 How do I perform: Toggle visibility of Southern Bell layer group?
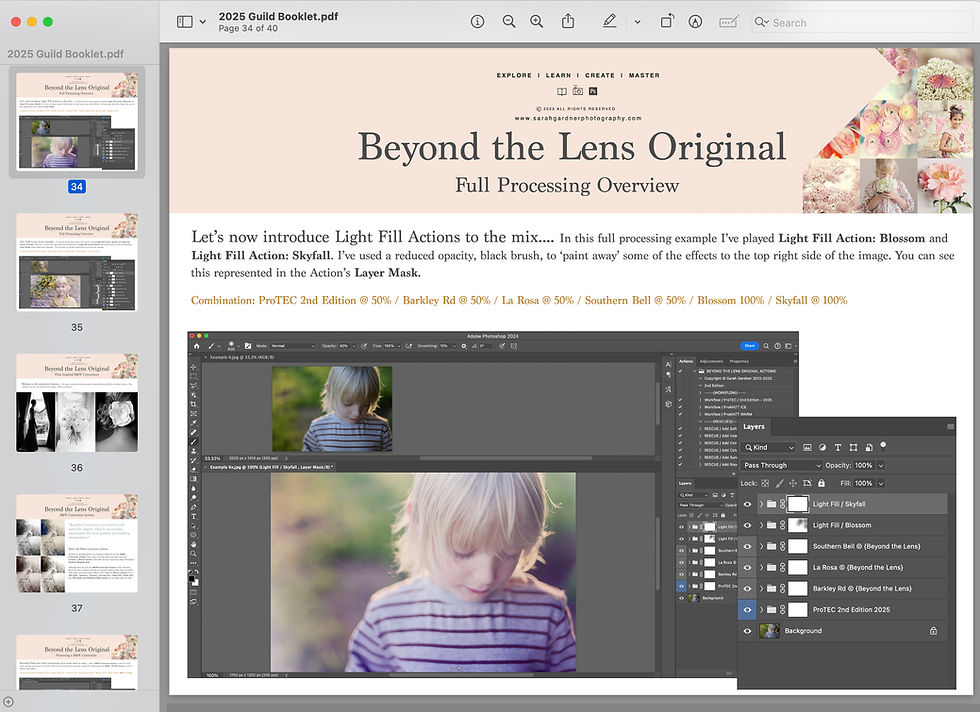pyautogui.click(x=747, y=546)
